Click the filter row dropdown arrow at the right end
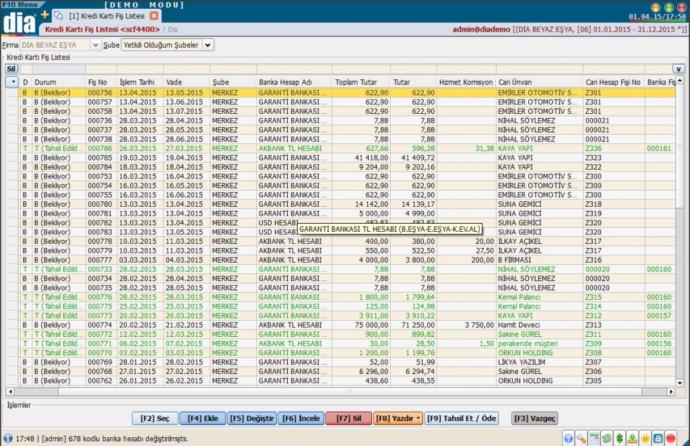Image resolution: width=690 pixels, height=446 pixels. click(678, 69)
